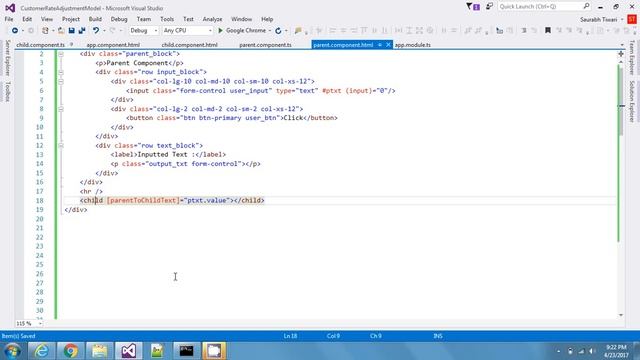Viewport: 640px width, 360px height.
Task: Click the Send Feedback icon beside Quick Launch
Action: point(489,7)
